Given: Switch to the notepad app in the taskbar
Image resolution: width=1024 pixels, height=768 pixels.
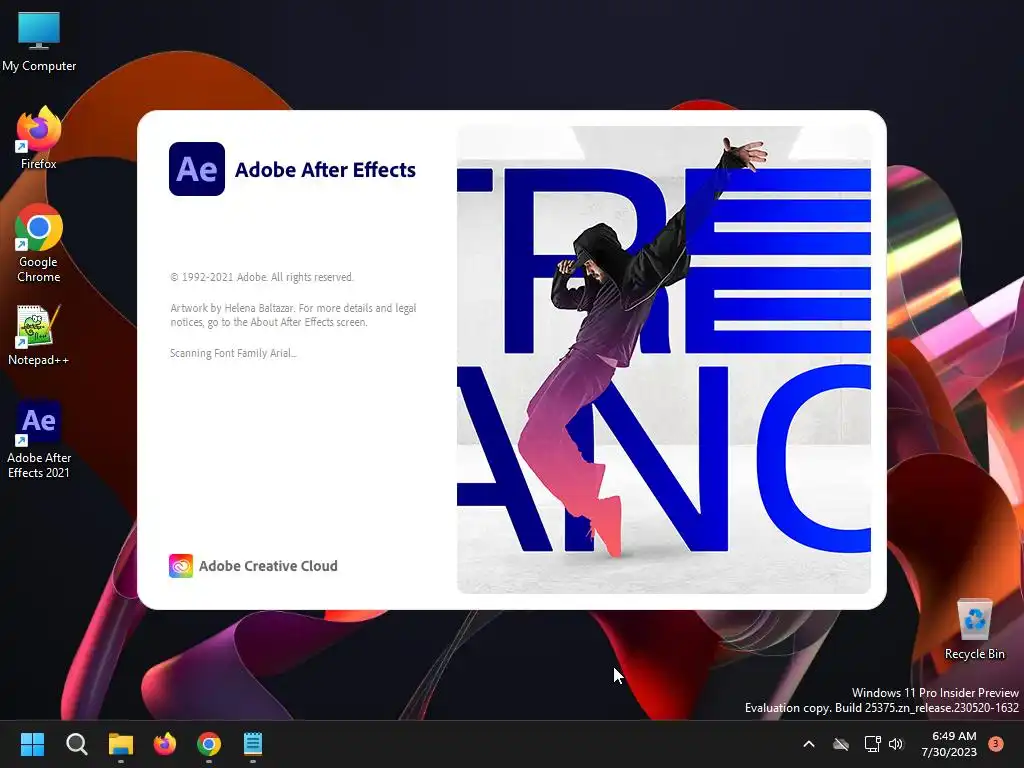Looking at the screenshot, I should pyautogui.click(x=253, y=744).
